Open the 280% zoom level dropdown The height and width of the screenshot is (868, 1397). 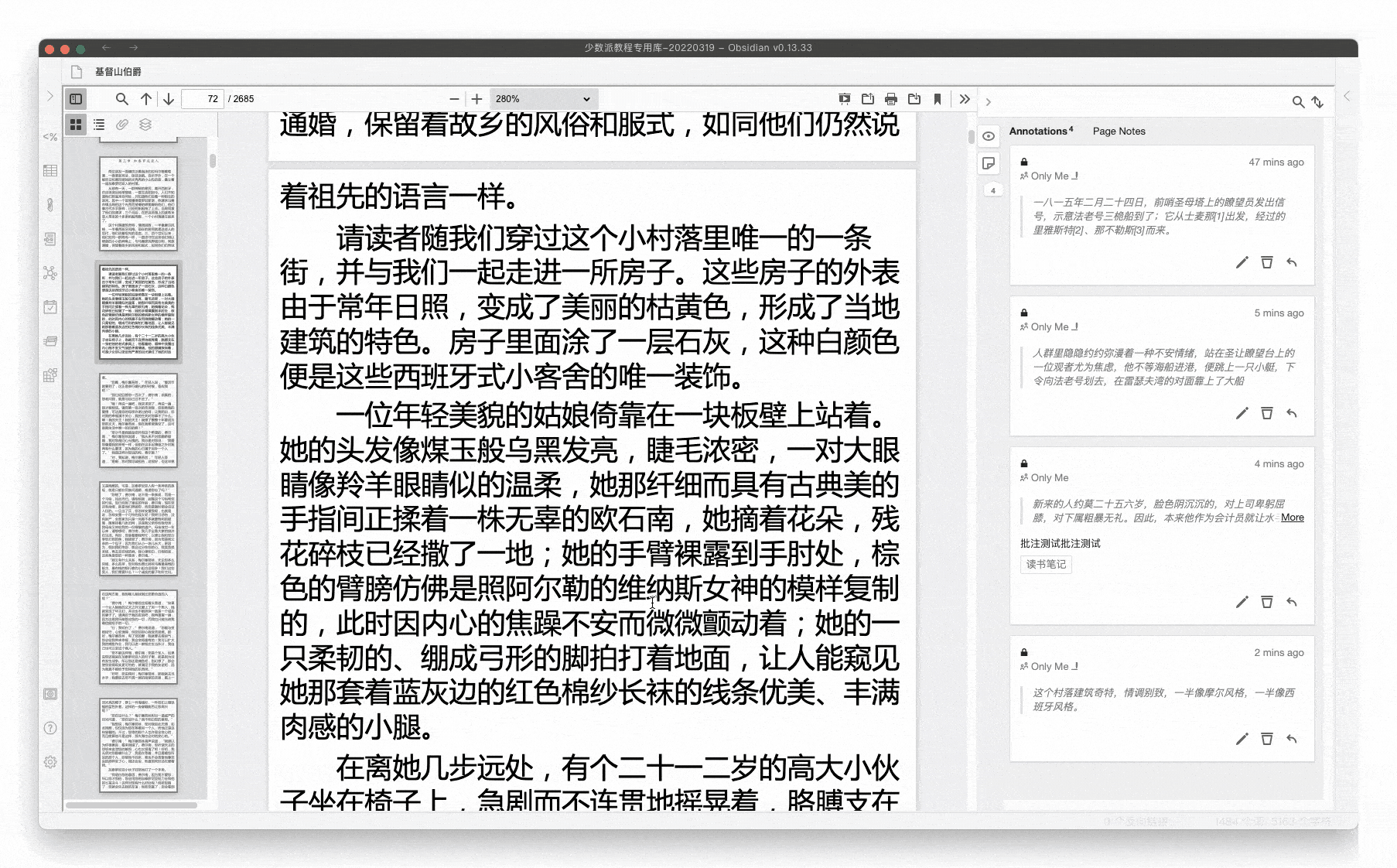click(x=543, y=99)
